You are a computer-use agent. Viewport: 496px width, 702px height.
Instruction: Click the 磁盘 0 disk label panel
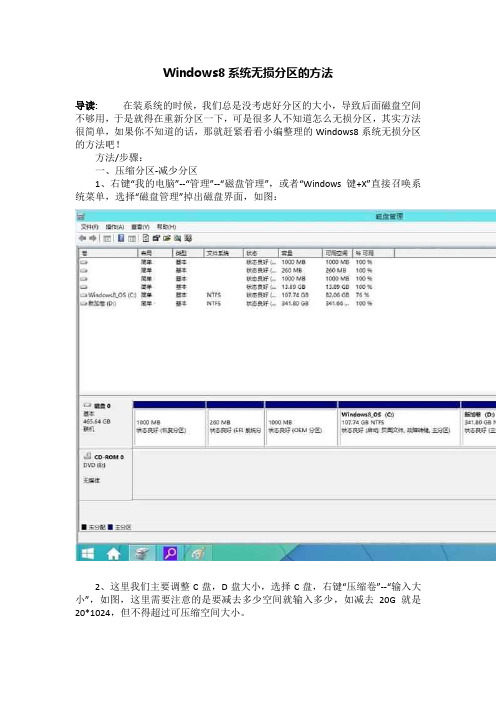tap(106, 422)
